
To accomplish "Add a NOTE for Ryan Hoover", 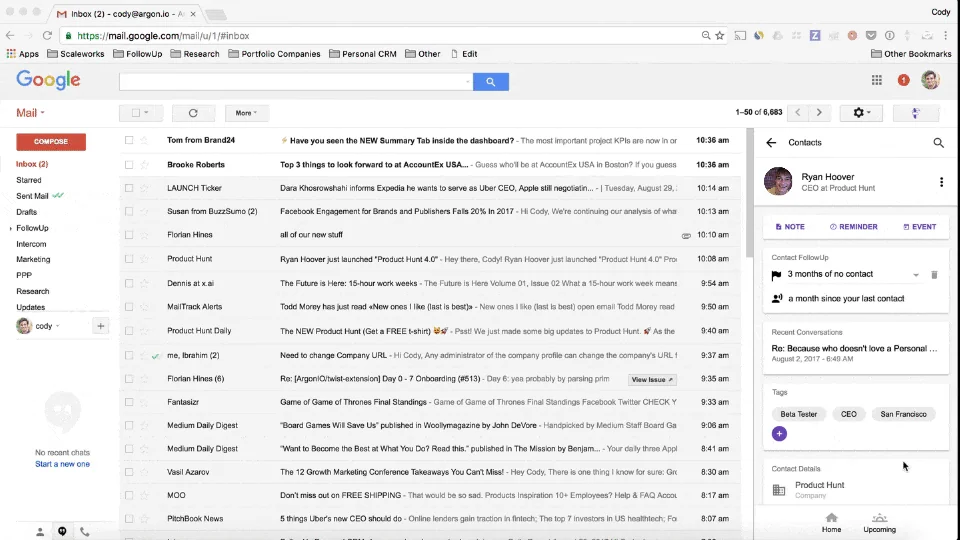I will click(x=790, y=227).
